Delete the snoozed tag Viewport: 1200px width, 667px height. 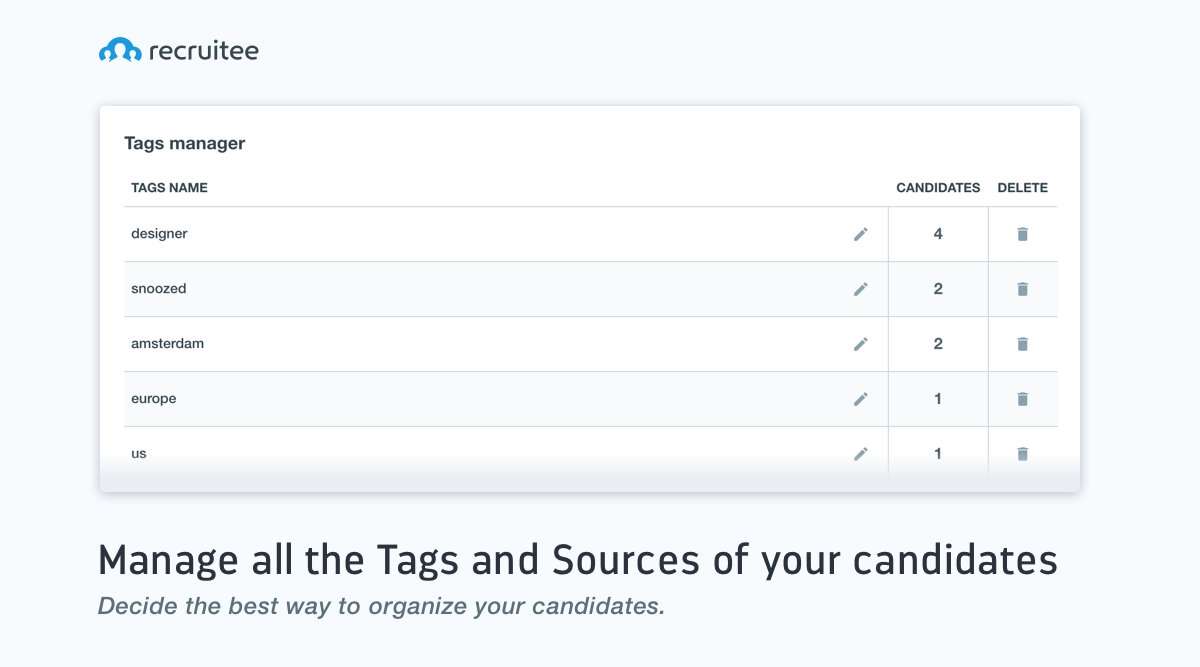pyautogui.click(x=1022, y=289)
